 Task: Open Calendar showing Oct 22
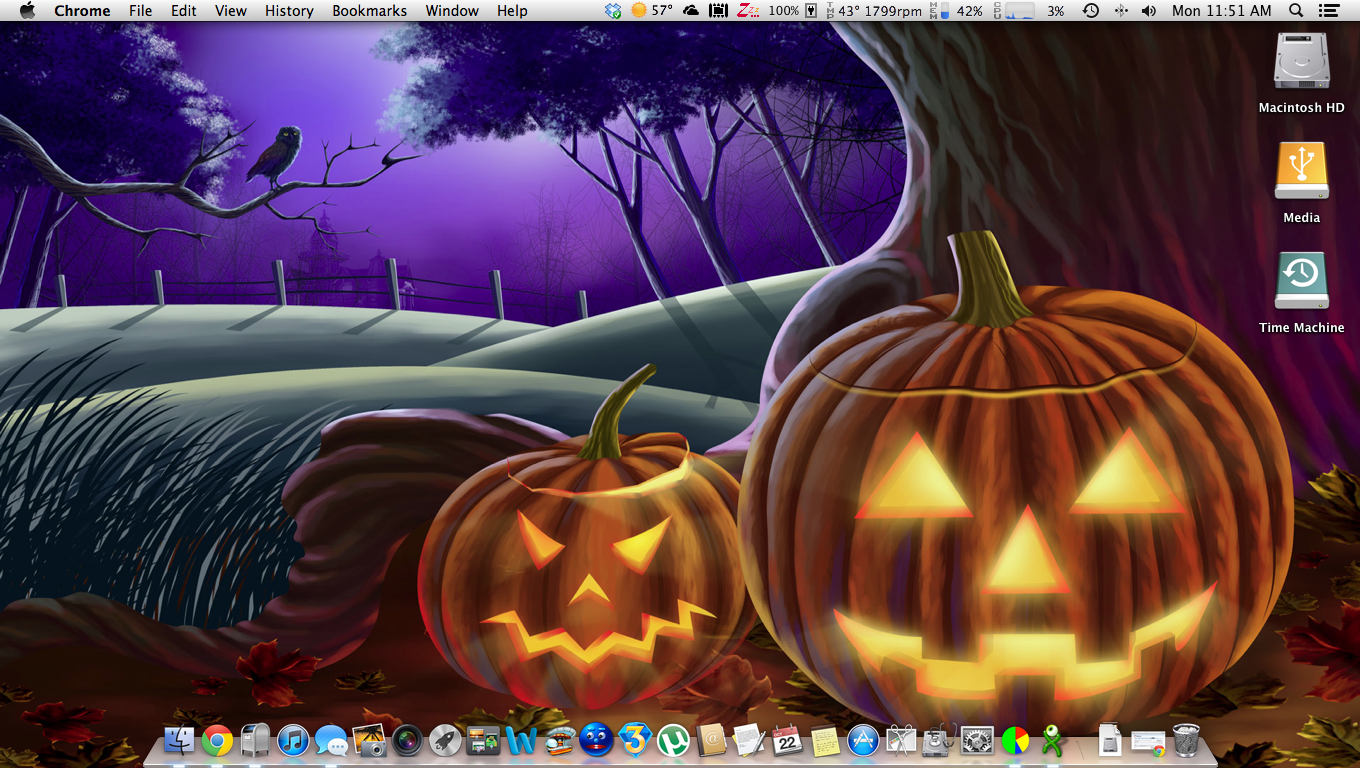787,741
